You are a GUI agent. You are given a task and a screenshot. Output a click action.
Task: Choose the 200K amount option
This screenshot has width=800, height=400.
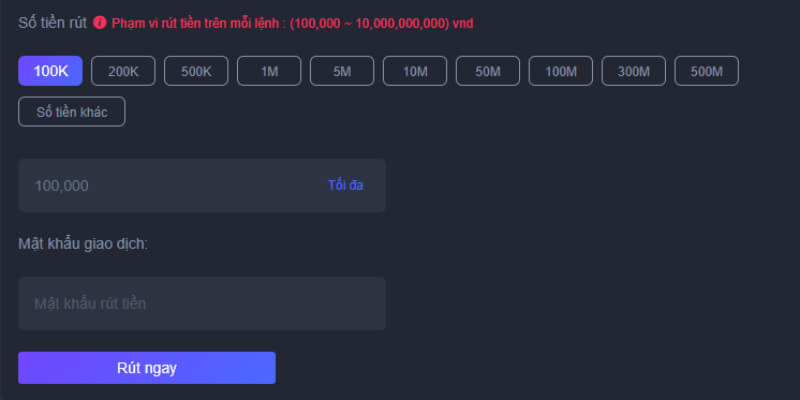pyautogui.click(x=123, y=71)
